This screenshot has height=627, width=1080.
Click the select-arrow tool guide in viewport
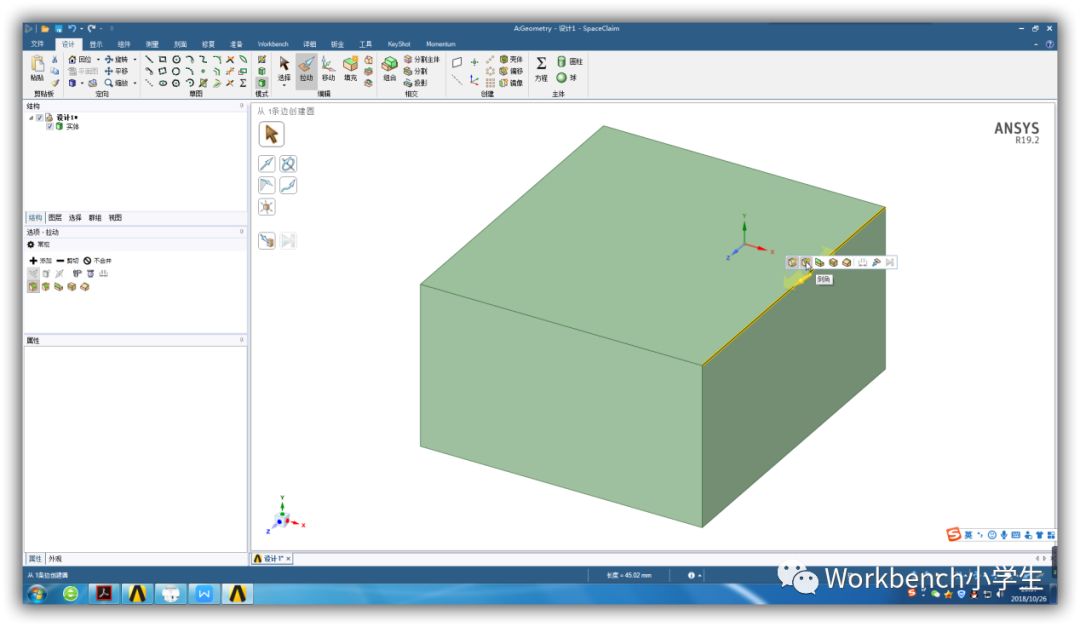[x=271, y=134]
